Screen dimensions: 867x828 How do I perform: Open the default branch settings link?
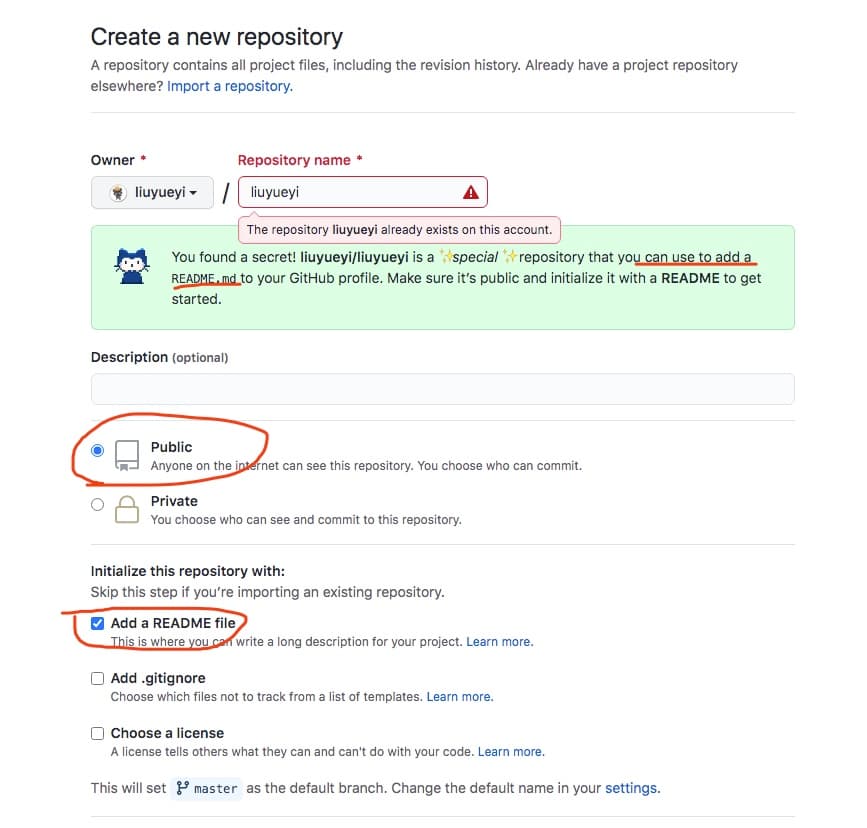[633, 788]
